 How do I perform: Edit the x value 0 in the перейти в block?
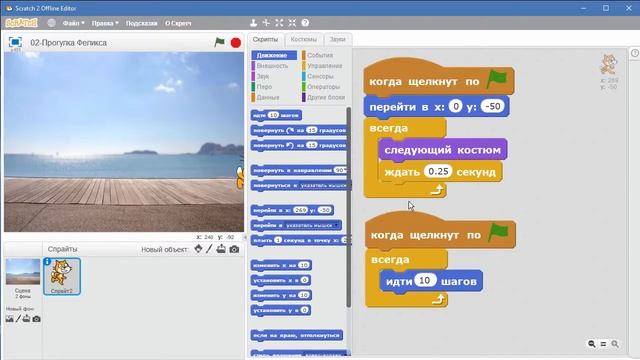tap(456, 107)
